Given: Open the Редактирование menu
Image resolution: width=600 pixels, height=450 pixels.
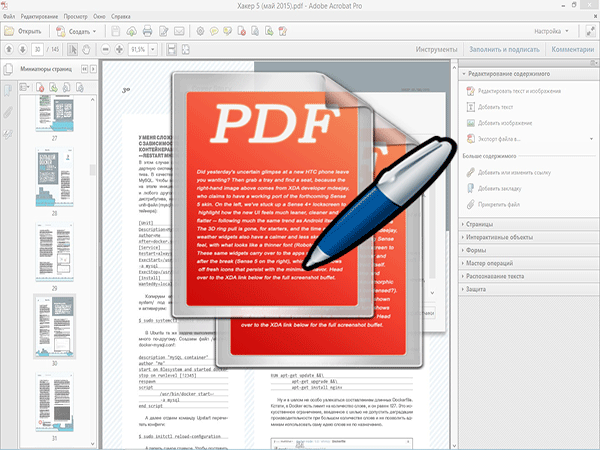Looking at the screenshot, I should pos(39,16).
